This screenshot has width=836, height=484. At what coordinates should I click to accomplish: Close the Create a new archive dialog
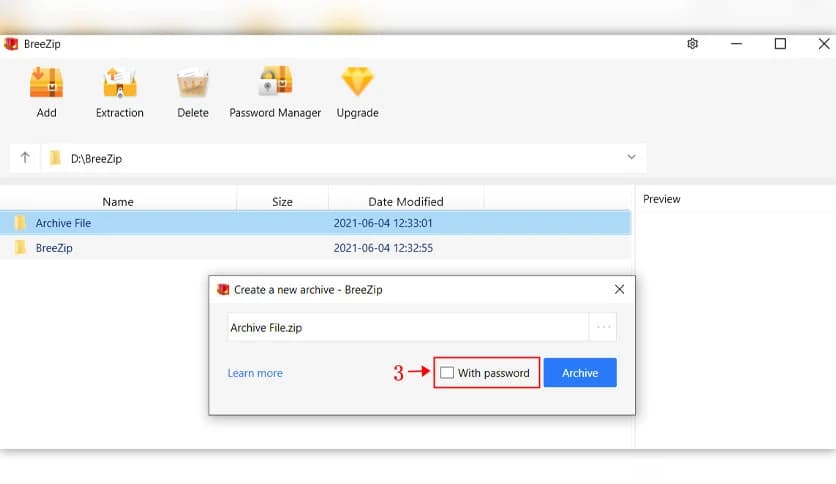click(619, 289)
